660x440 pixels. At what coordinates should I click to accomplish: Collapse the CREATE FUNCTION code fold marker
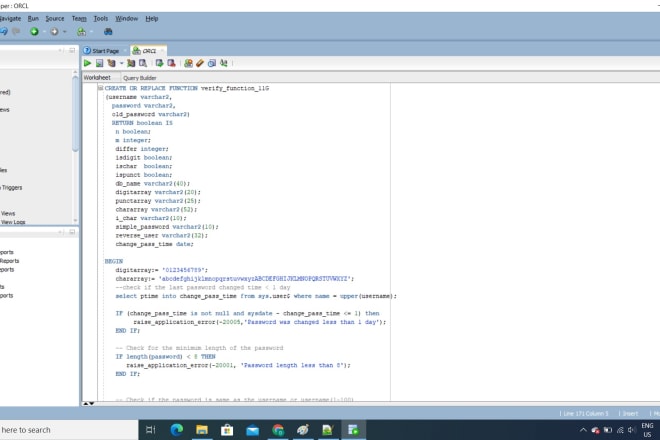pos(101,88)
